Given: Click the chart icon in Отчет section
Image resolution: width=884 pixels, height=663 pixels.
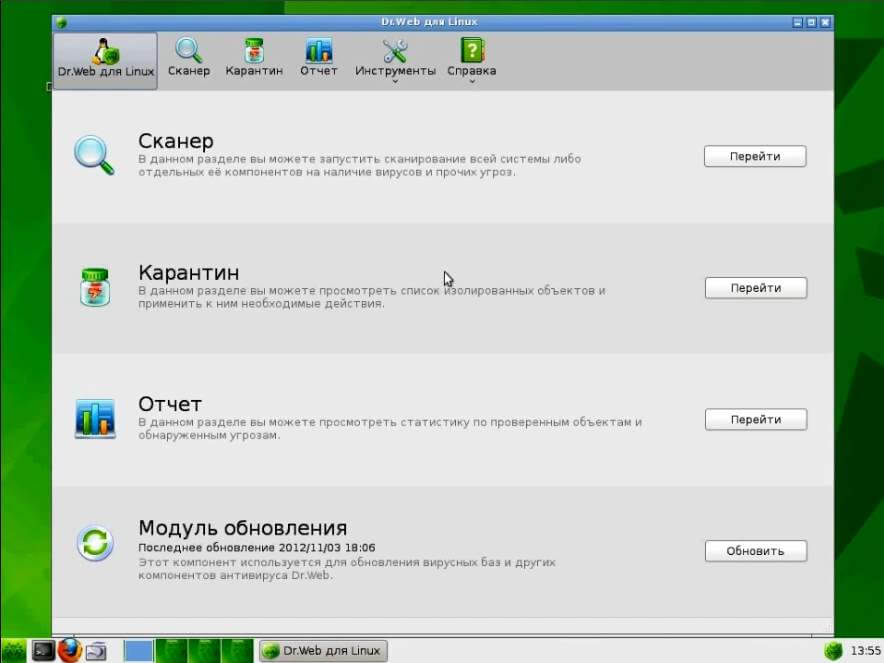Looking at the screenshot, I should point(95,418).
